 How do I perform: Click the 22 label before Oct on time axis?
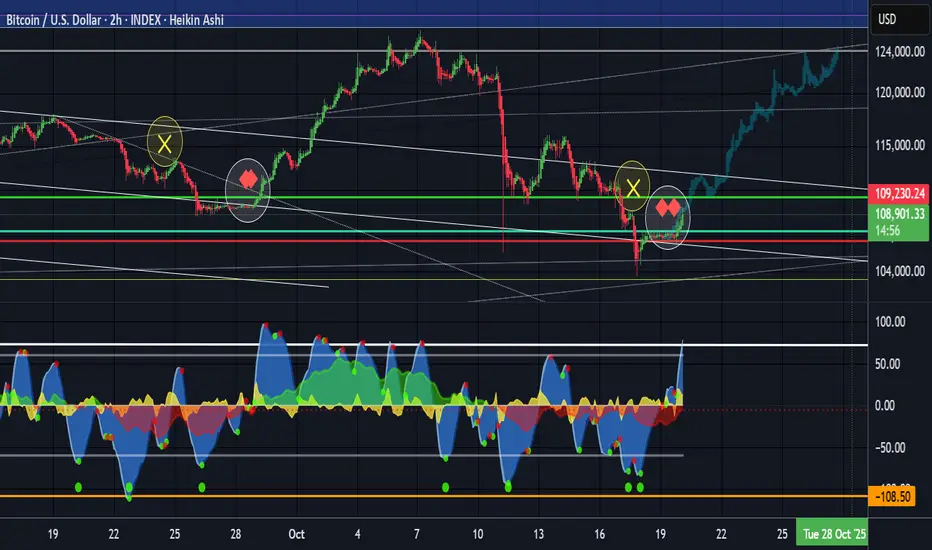114,534
